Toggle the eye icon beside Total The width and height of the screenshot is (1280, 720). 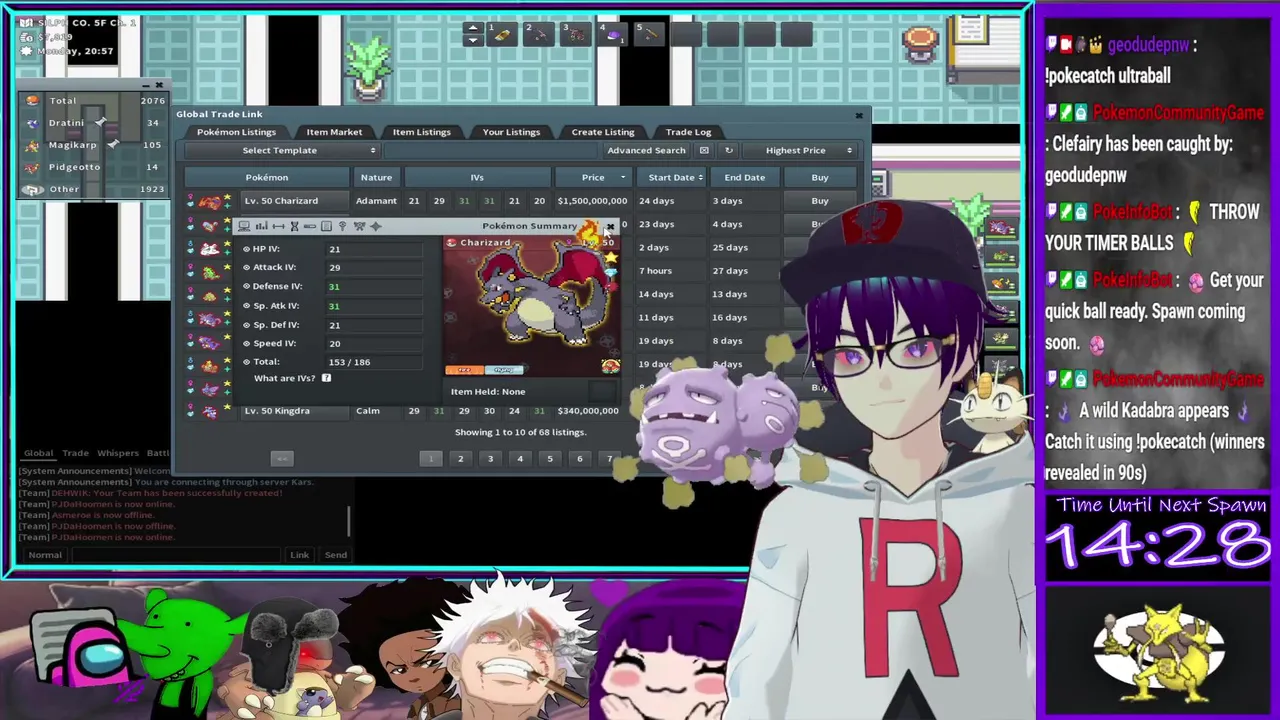(246, 362)
